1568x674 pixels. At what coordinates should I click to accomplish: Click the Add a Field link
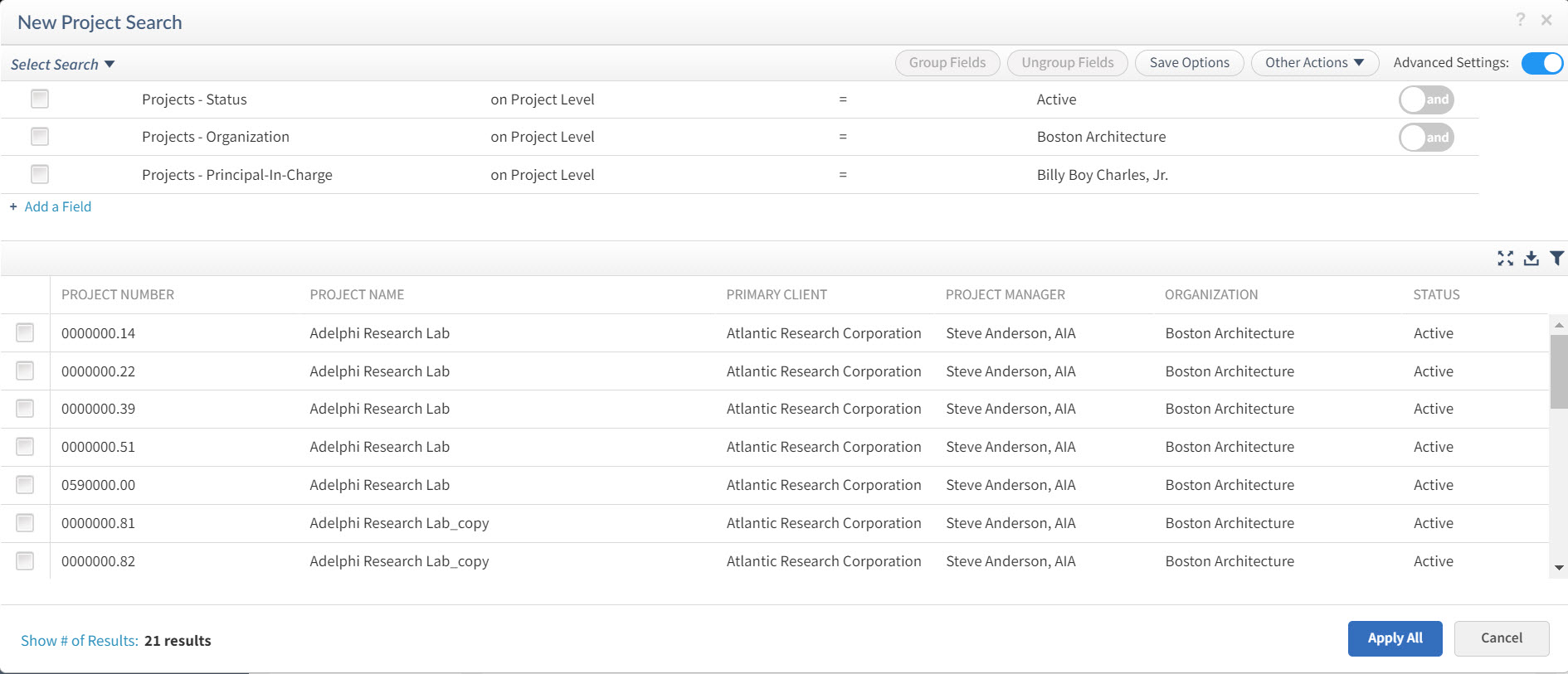(58, 206)
